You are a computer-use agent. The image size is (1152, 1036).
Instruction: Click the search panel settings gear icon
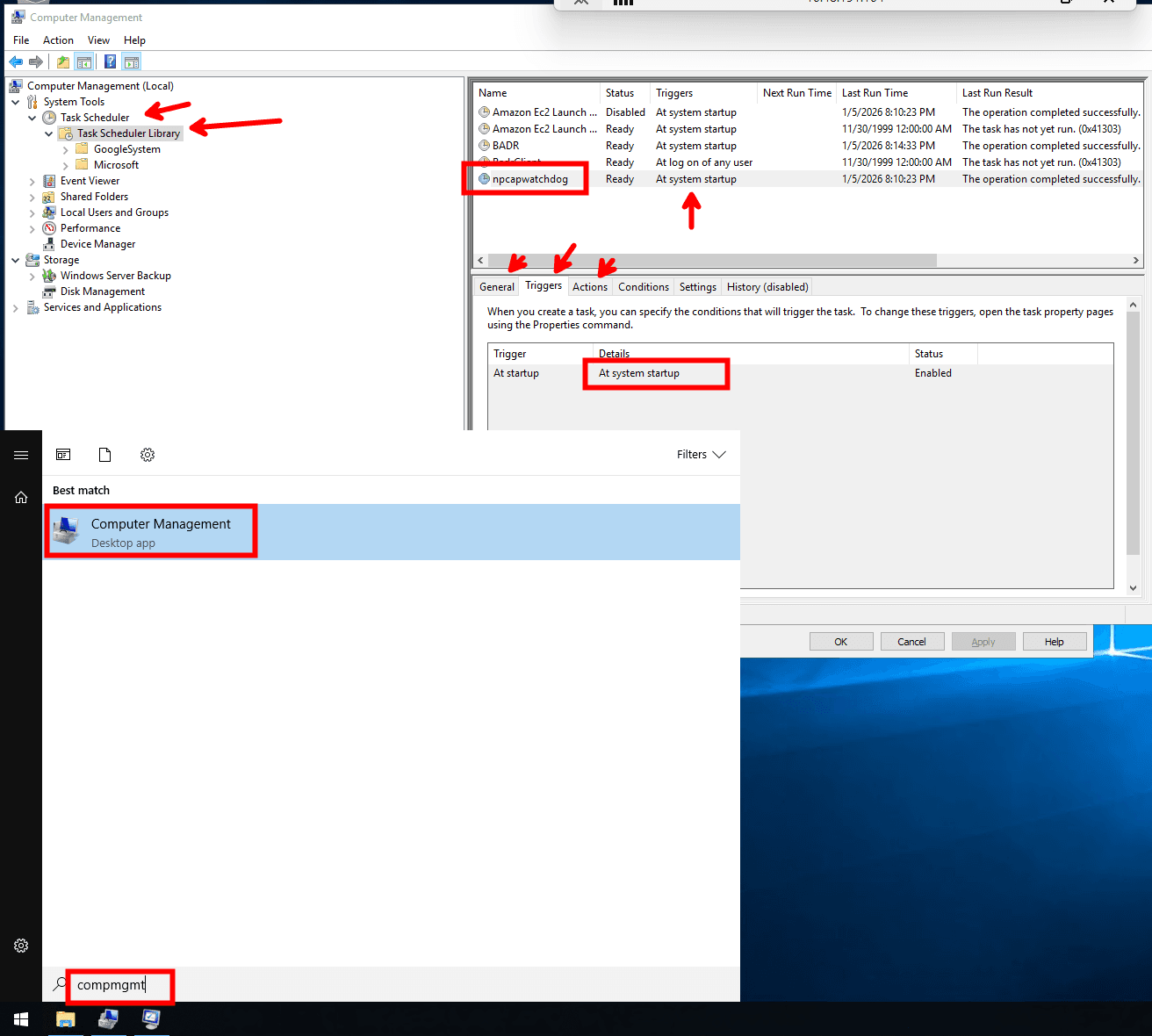pyautogui.click(x=148, y=455)
